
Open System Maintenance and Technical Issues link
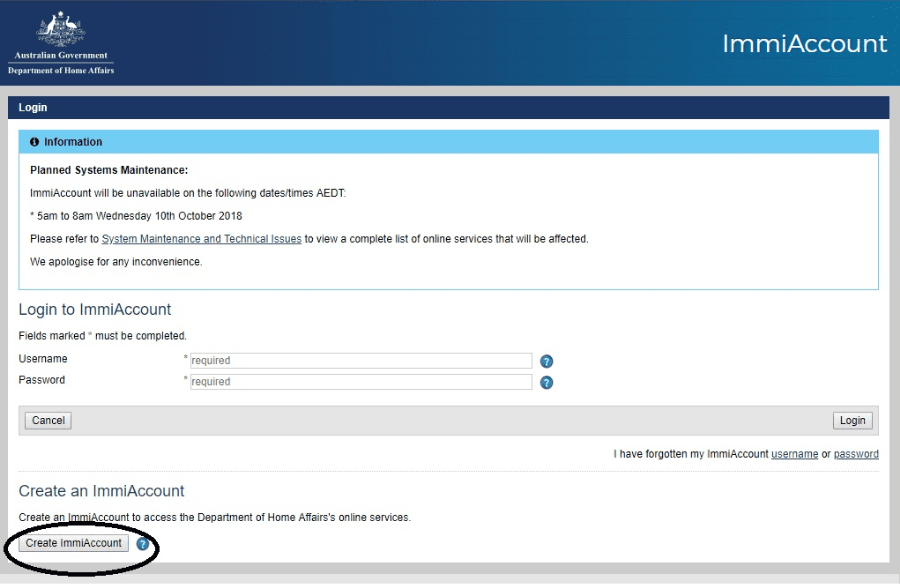(x=201, y=239)
